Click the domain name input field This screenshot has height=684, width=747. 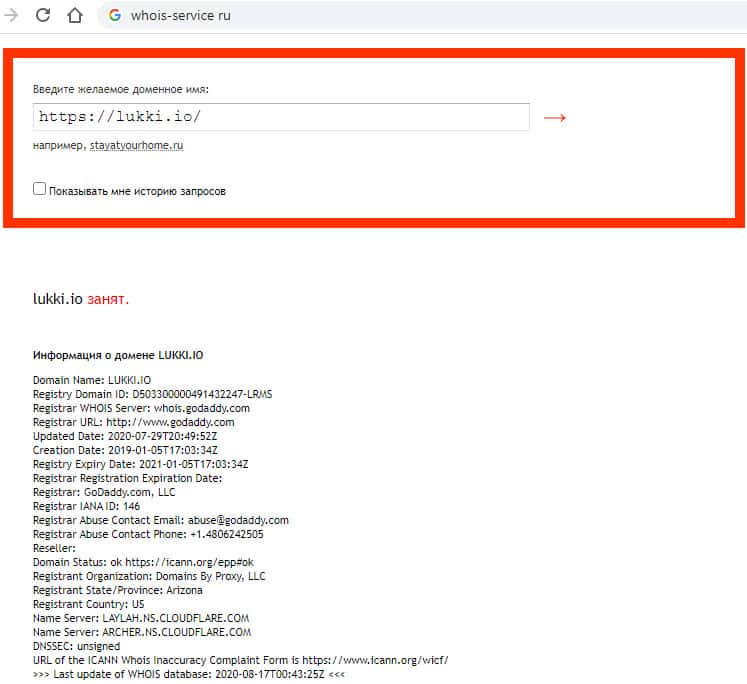[x=281, y=117]
